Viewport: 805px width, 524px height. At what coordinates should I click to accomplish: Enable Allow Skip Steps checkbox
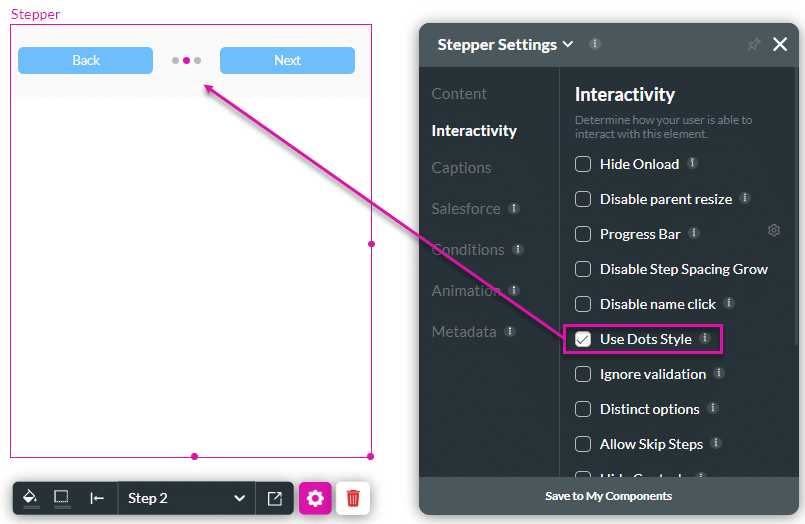[583, 444]
